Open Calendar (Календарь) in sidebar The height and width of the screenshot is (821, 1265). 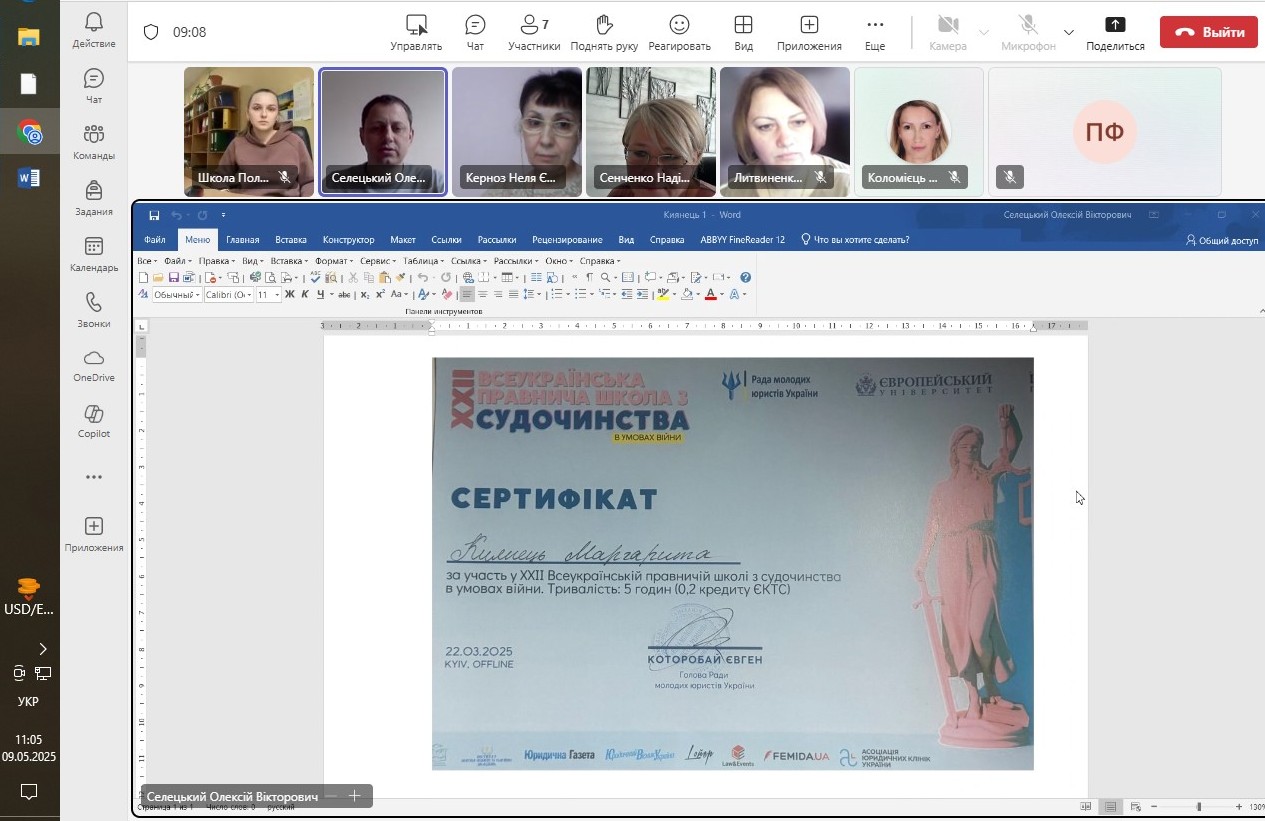[x=94, y=254]
